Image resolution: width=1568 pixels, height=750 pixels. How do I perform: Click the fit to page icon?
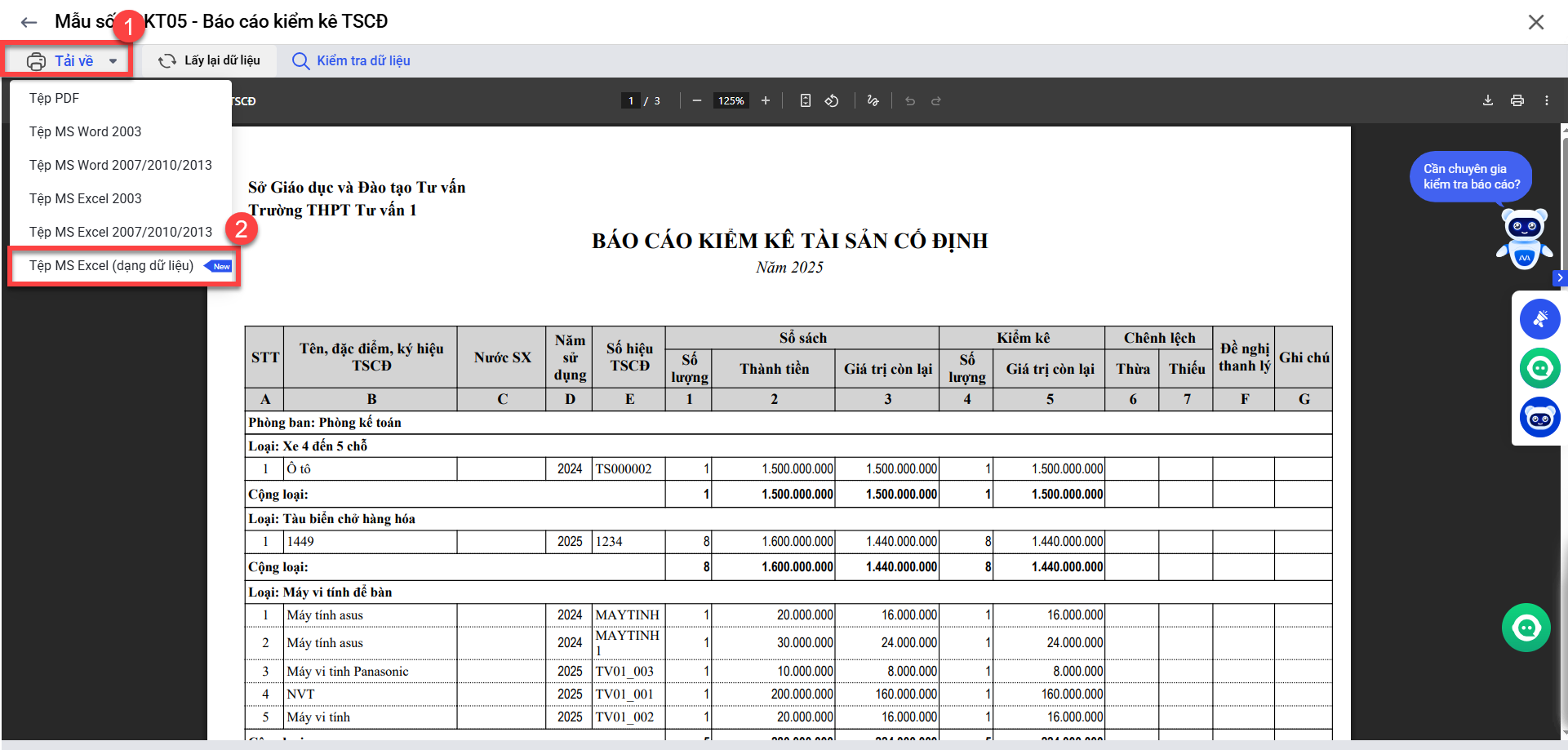[805, 101]
